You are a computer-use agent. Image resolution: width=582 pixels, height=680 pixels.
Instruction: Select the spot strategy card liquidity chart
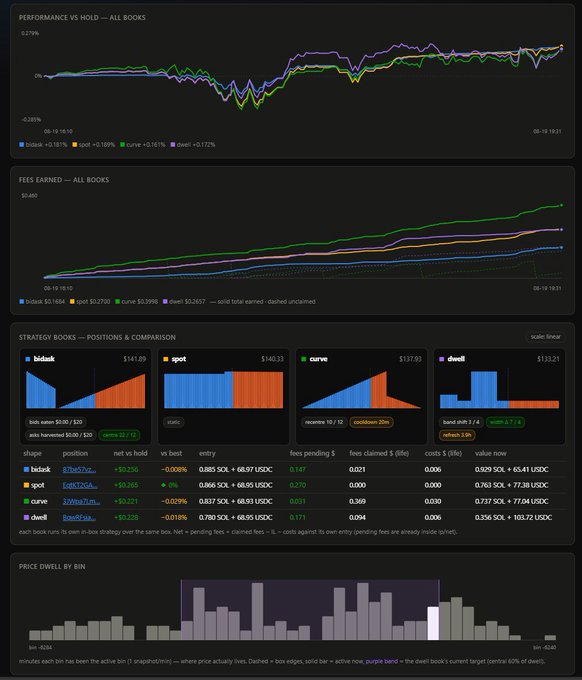223,389
